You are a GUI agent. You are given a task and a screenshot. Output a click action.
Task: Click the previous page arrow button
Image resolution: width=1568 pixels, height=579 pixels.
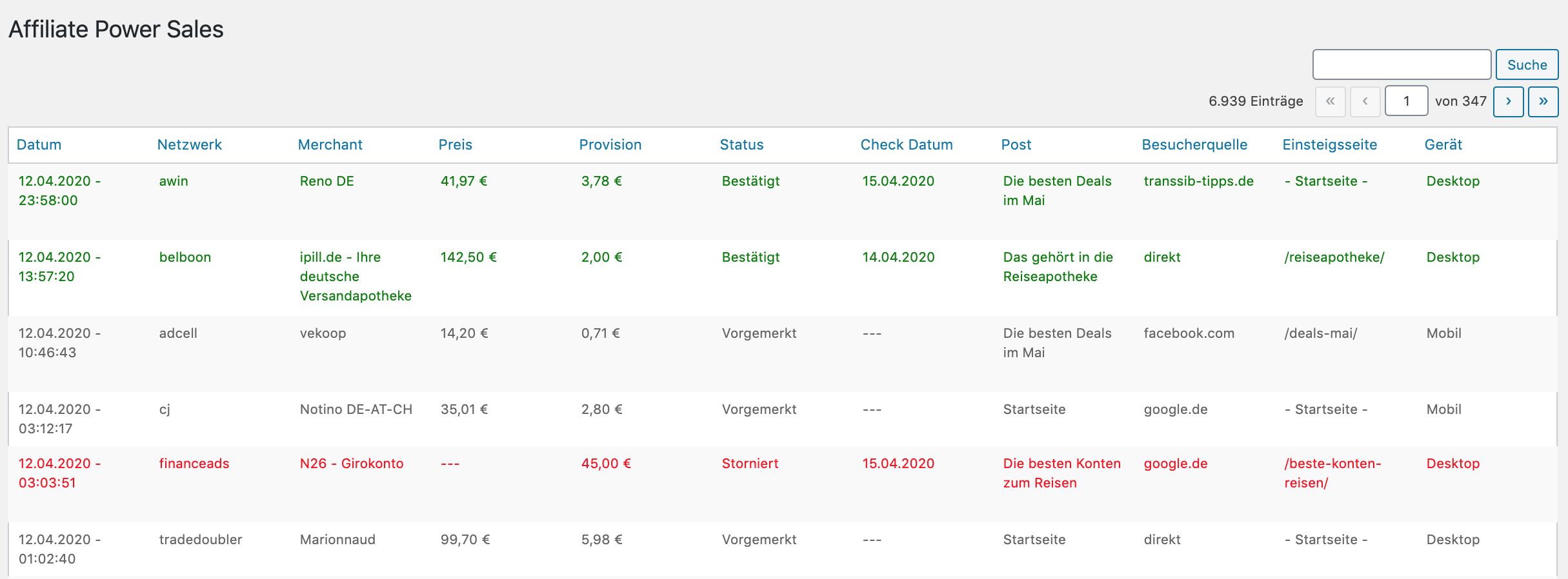click(1365, 101)
